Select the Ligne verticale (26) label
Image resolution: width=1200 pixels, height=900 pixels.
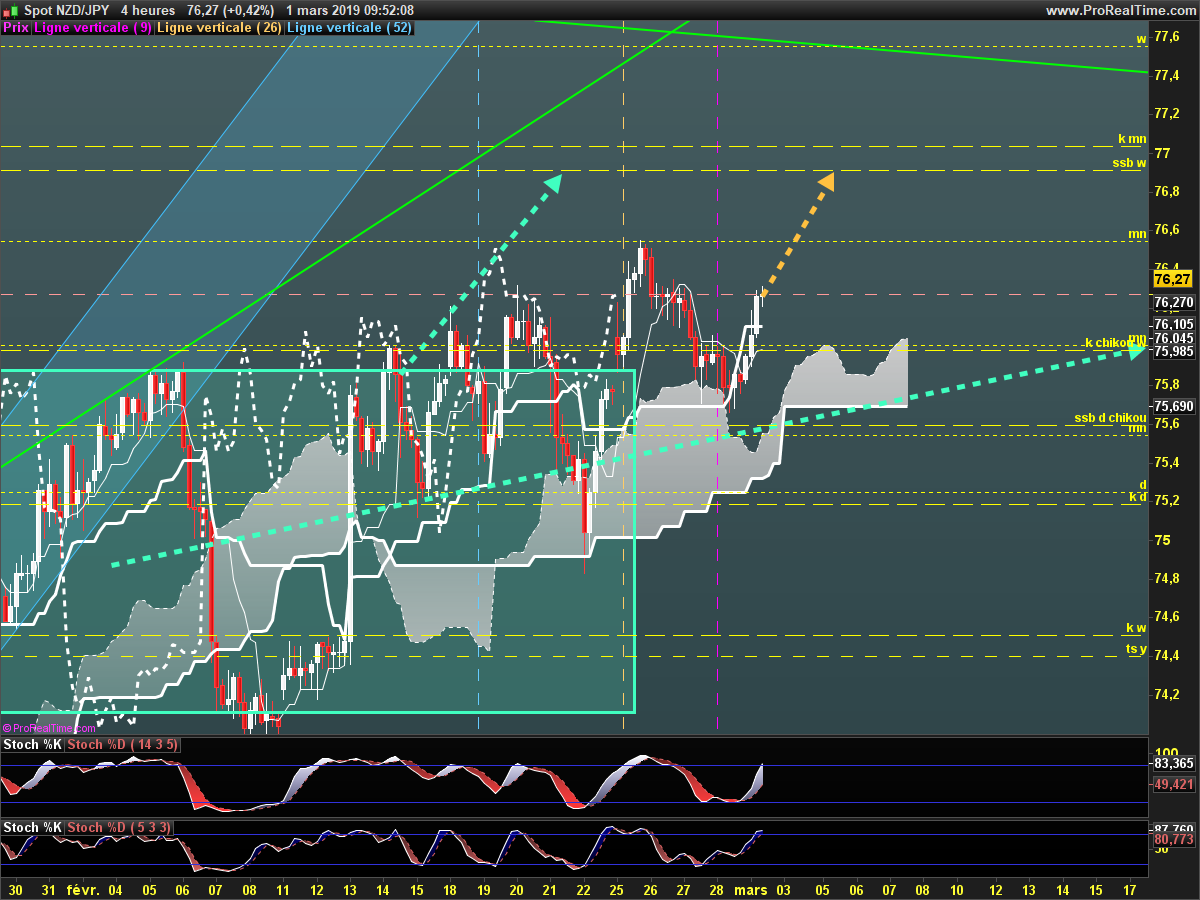pyautogui.click(x=219, y=28)
